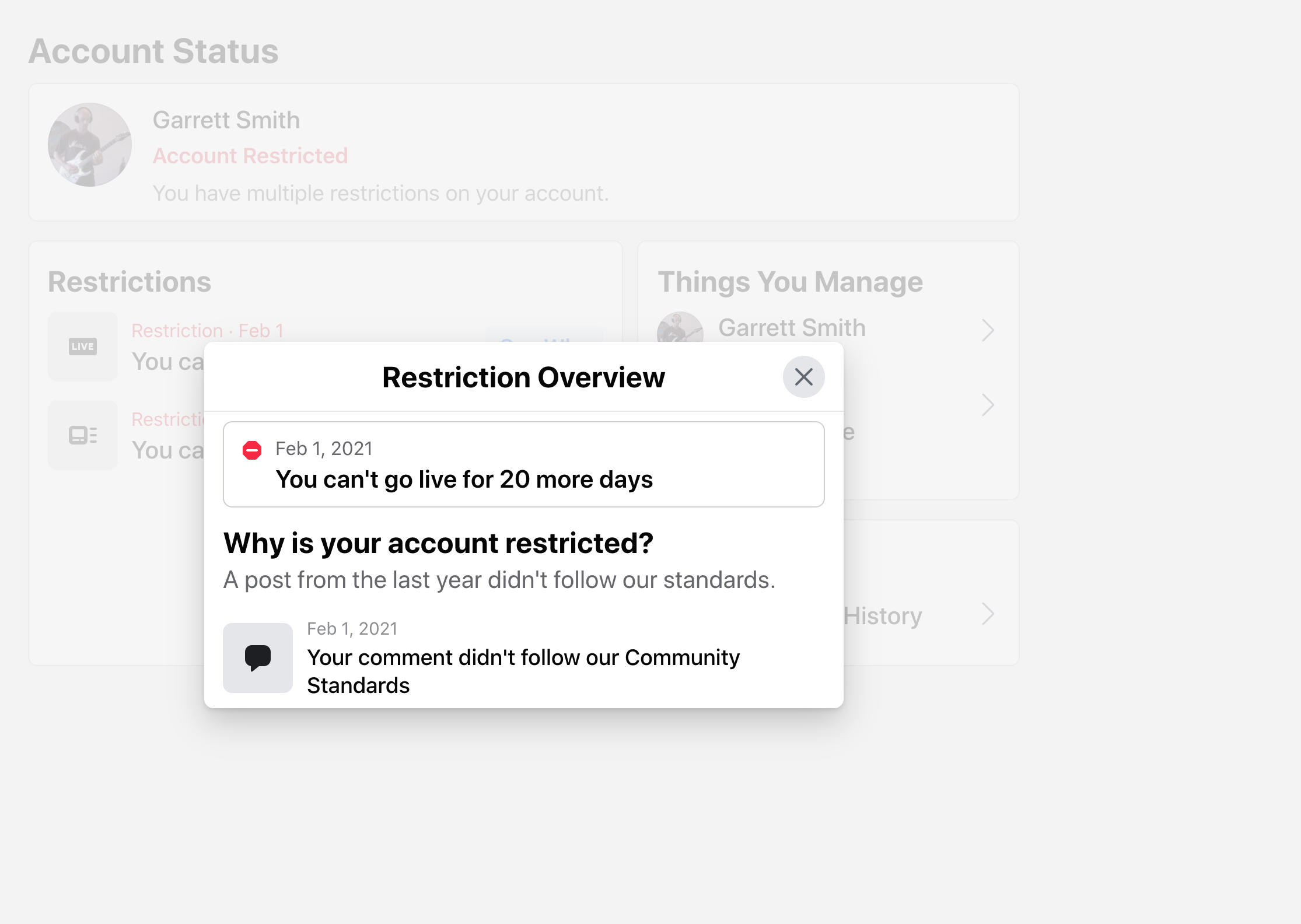Screen dimensions: 1301x924
Task: Click the Restriction · Feb 1 link
Action: (x=208, y=330)
